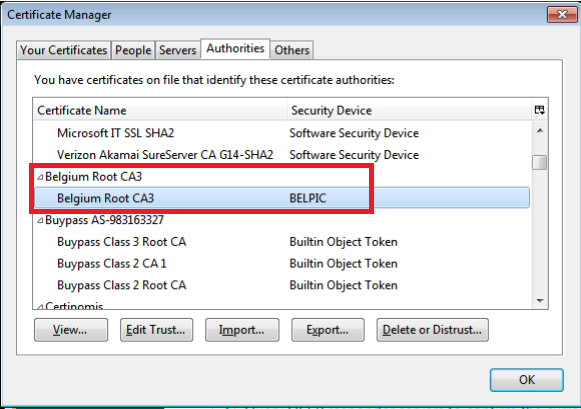Screen dimensions: 581x409
Task: Click the vertical scrollbar thumb
Action: pyautogui.click(x=540, y=162)
